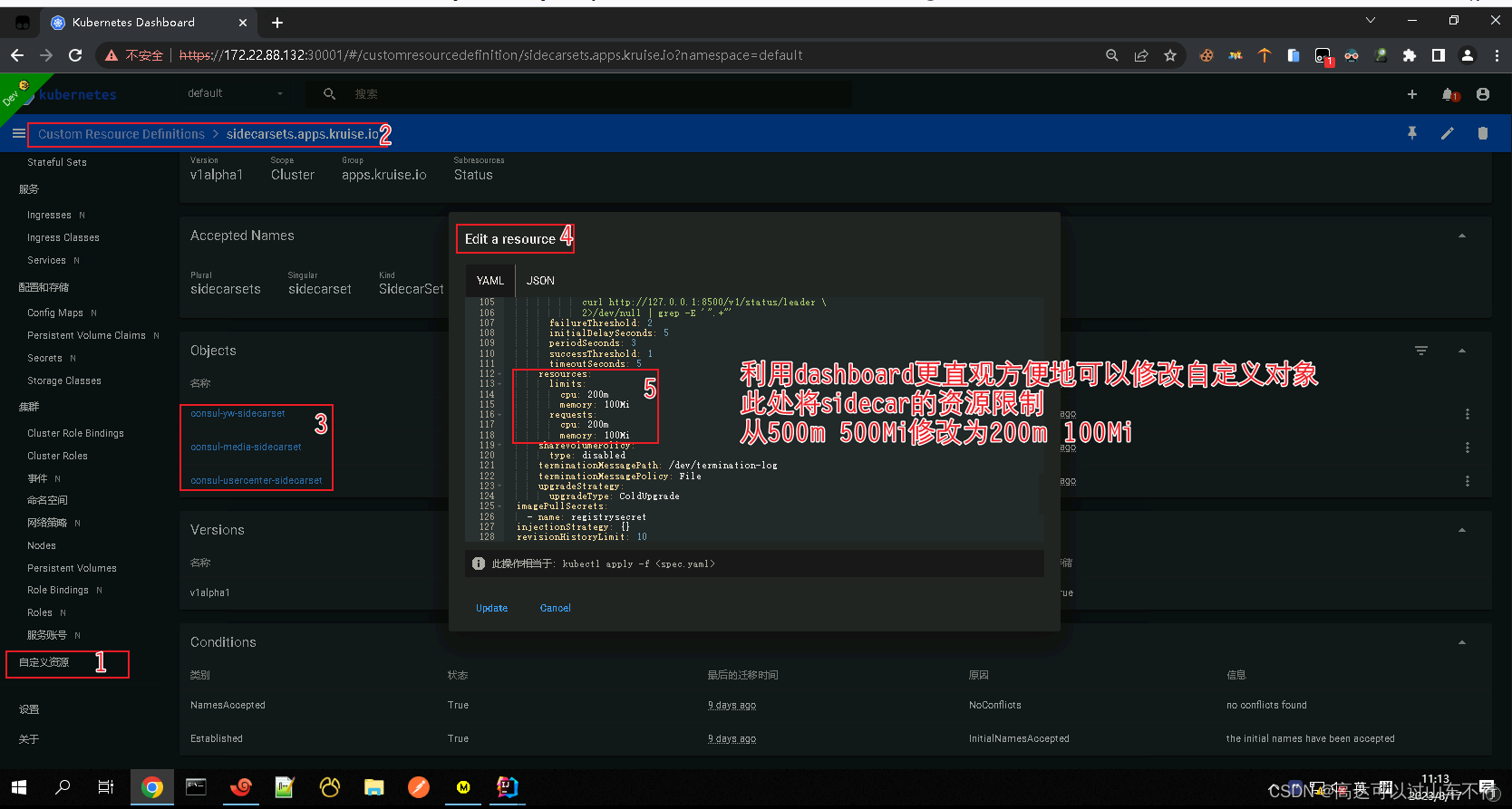Click the search magnifier icon in header
The image size is (1512, 809).
click(329, 93)
